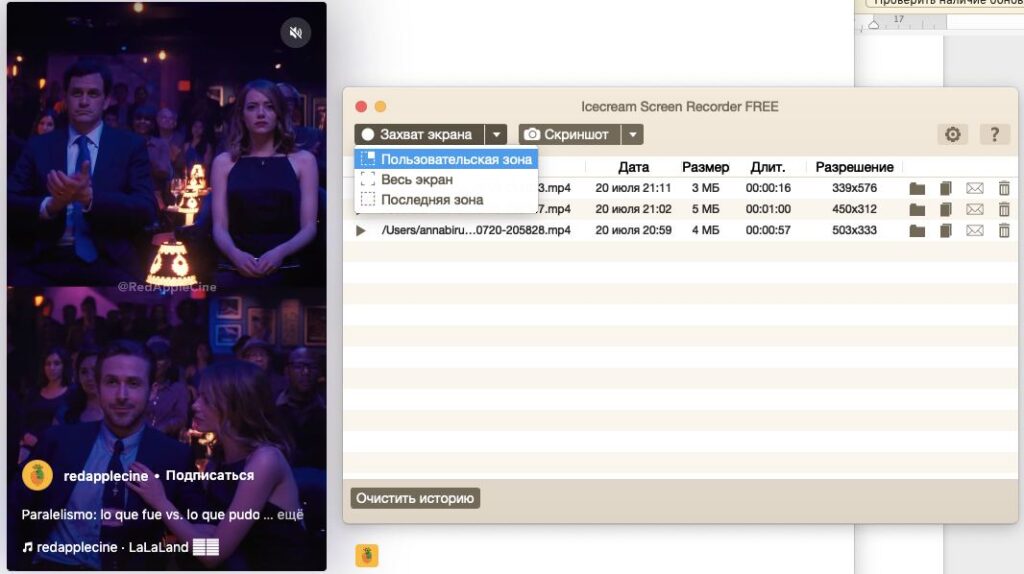Delete the 503x333 recording with trash icon
Screen dimensions: 1024x574
click(x=1004, y=231)
